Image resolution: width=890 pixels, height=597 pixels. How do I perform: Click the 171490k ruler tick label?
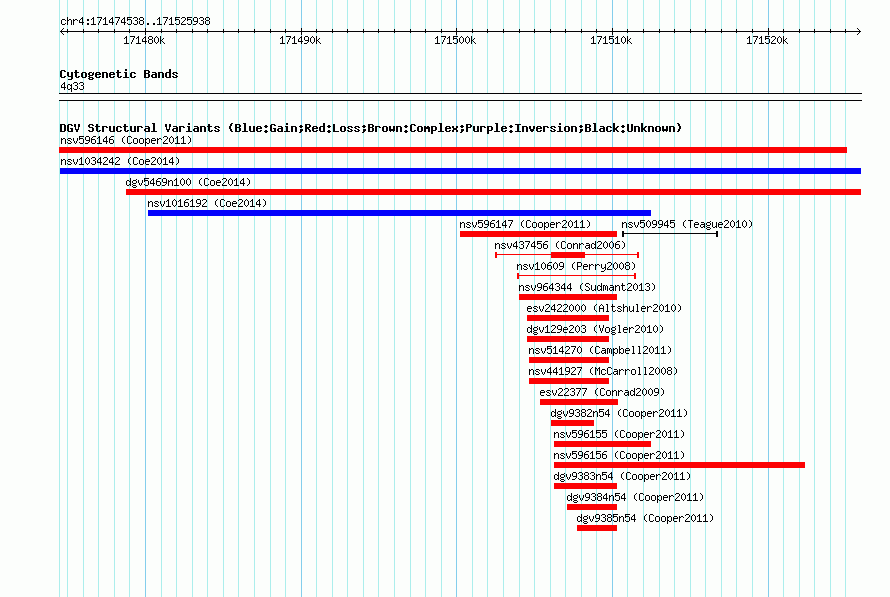click(300, 41)
